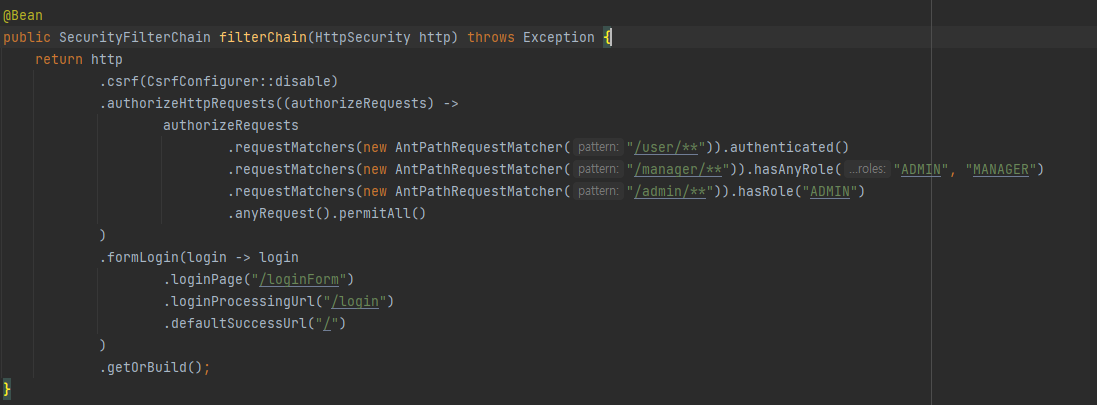
Task: Click "ADMIN" string inside hasRole
Action: coord(830,191)
